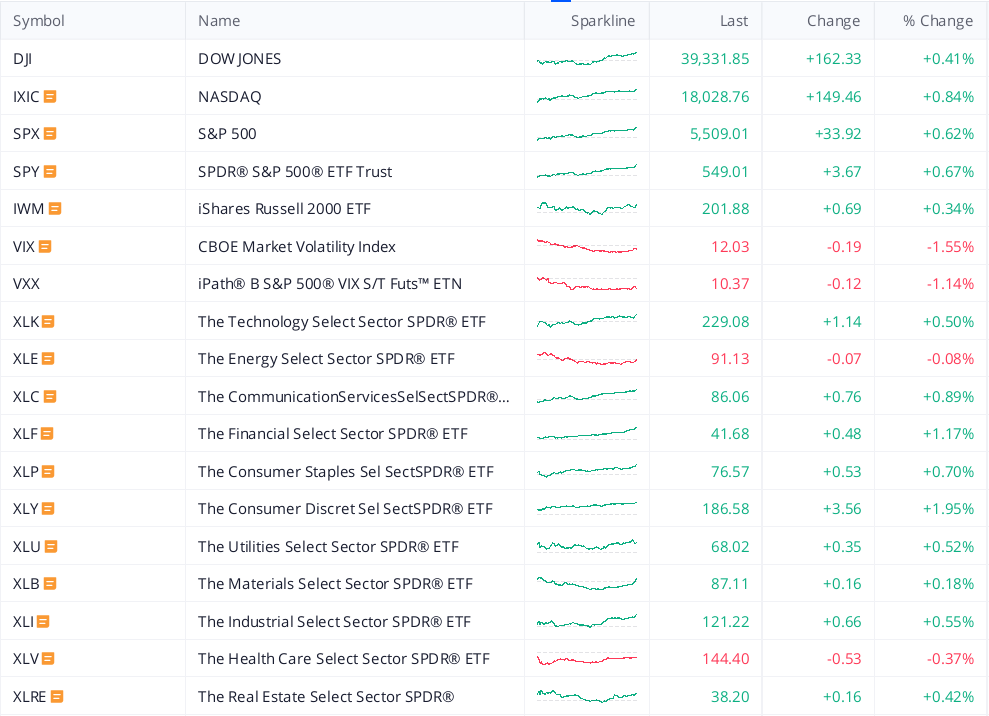Click the XLY change value +3.56

842,508
